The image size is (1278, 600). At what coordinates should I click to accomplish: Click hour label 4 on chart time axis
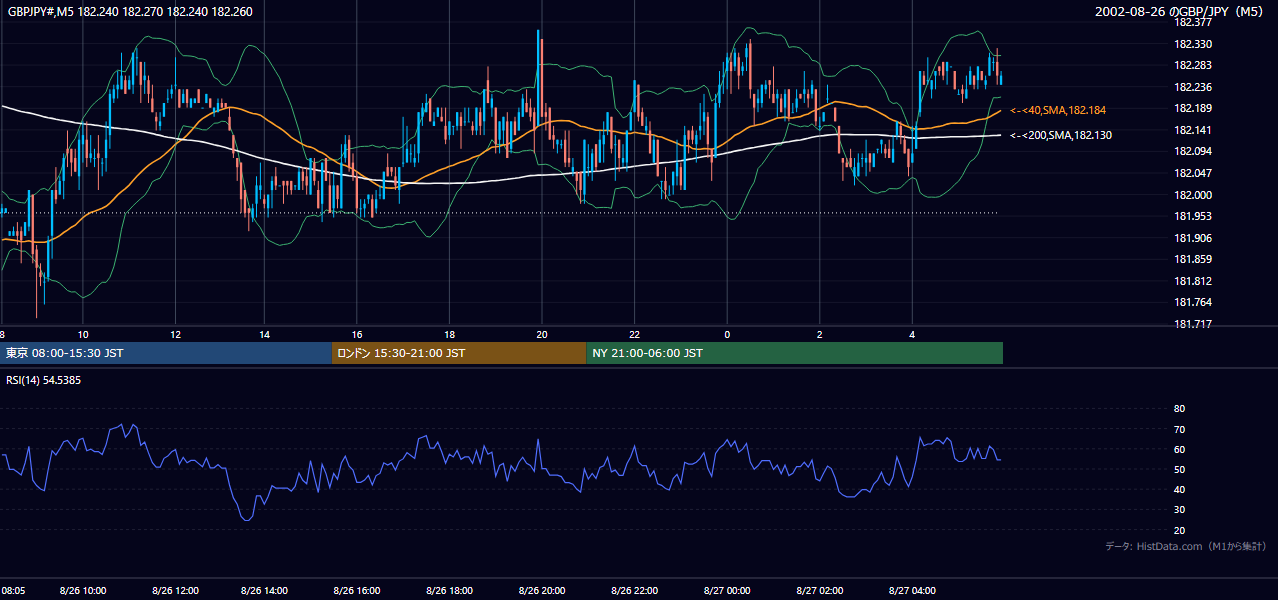(912, 335)
